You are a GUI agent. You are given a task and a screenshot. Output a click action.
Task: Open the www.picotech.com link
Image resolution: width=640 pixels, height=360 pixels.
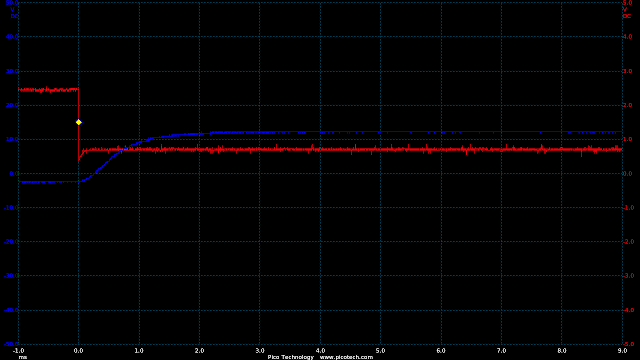coord(346,357)
